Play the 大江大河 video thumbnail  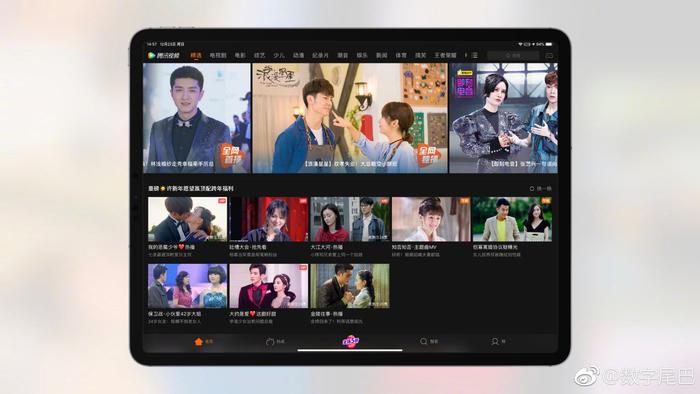(350, 219)
